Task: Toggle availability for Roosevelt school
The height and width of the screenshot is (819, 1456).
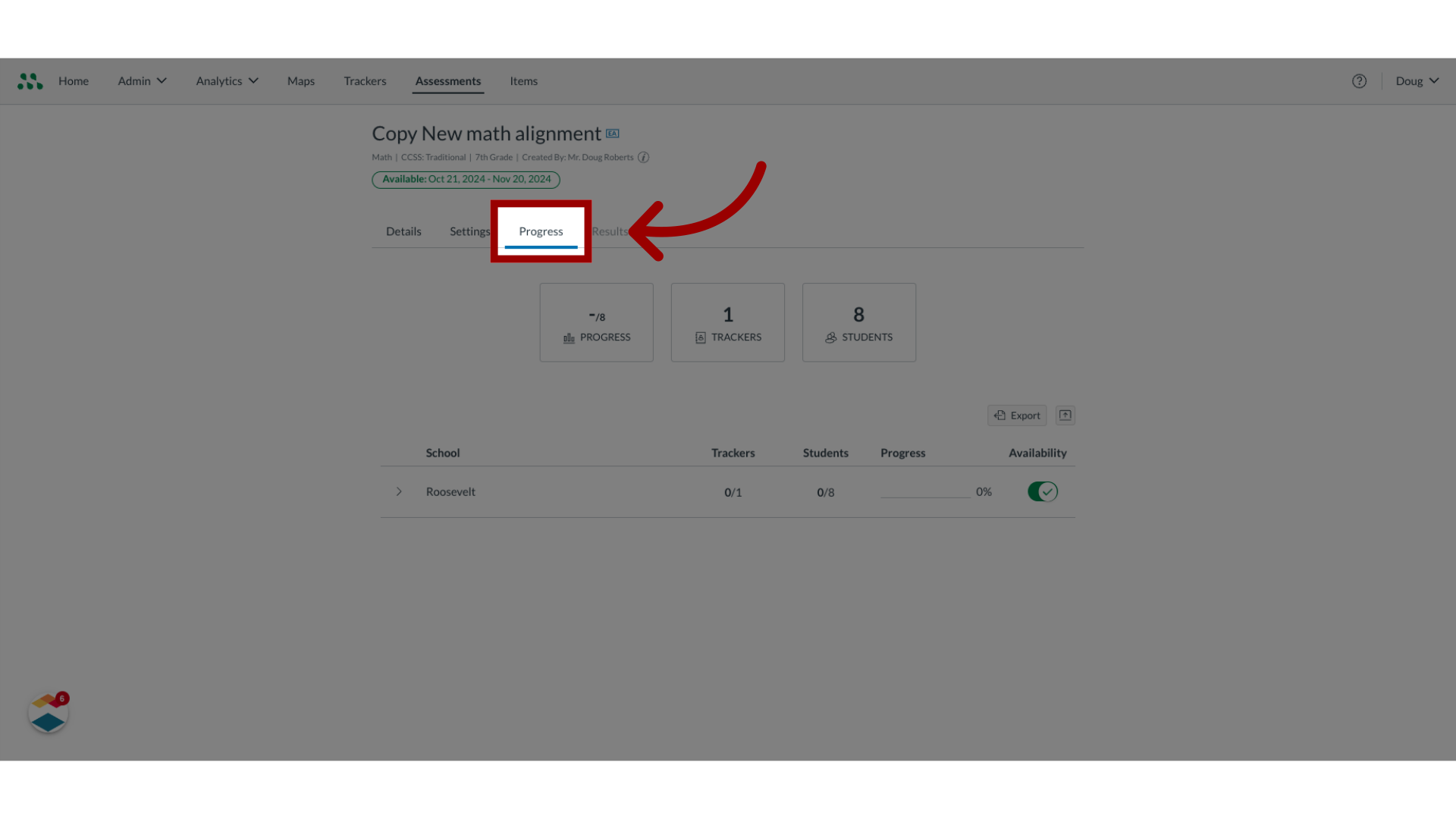Action: coord(1043,491)
